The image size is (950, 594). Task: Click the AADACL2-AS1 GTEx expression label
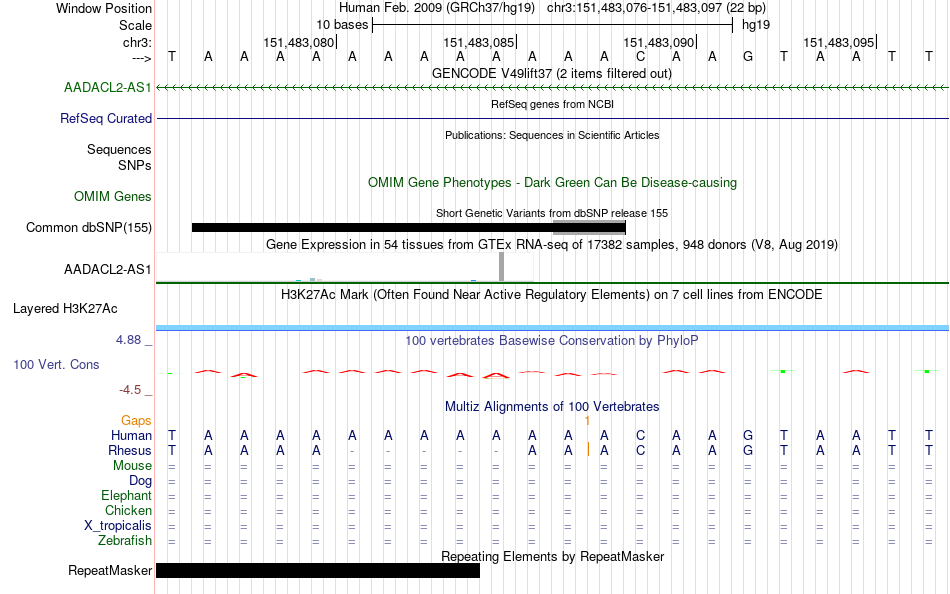click(x=107, y=270)
